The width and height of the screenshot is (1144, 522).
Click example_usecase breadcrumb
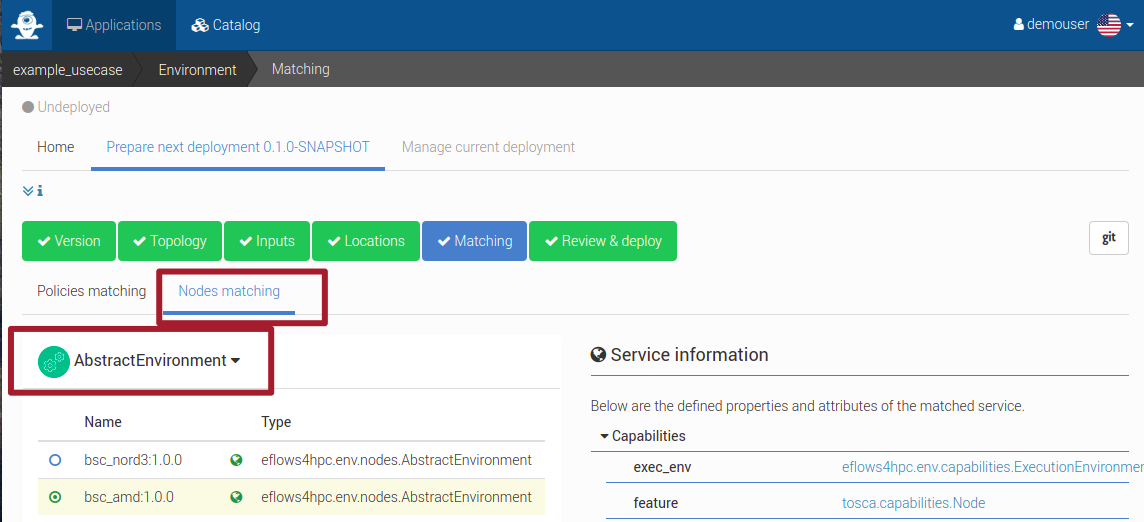(67, 70)
